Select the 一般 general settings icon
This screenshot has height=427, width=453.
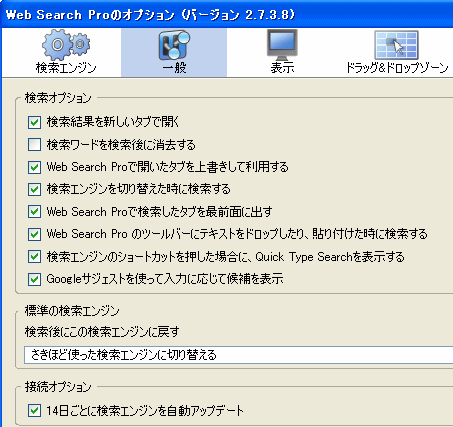point(174,45)
